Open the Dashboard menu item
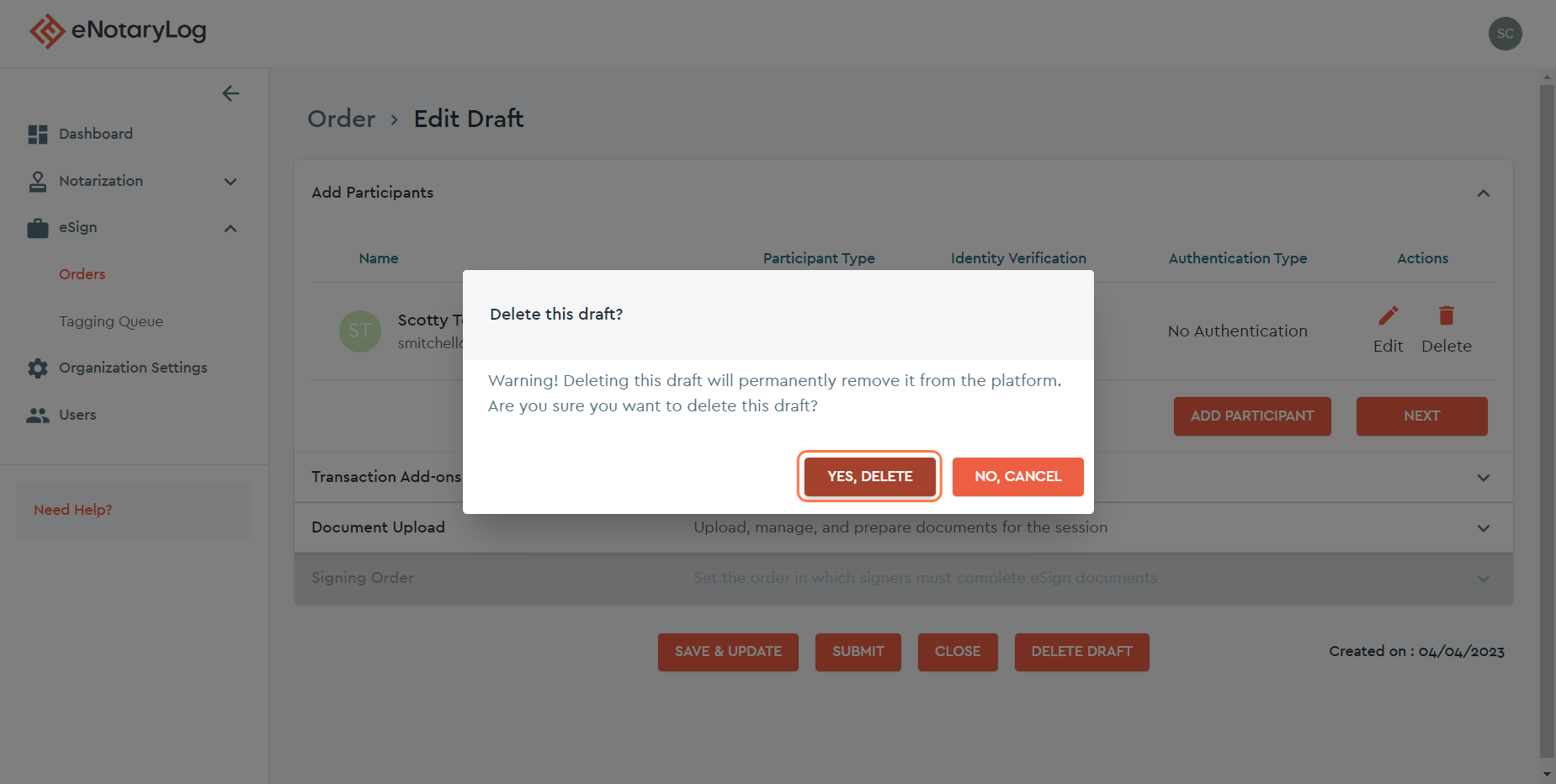Viewport: 1556px width, 784px height. 96,135
